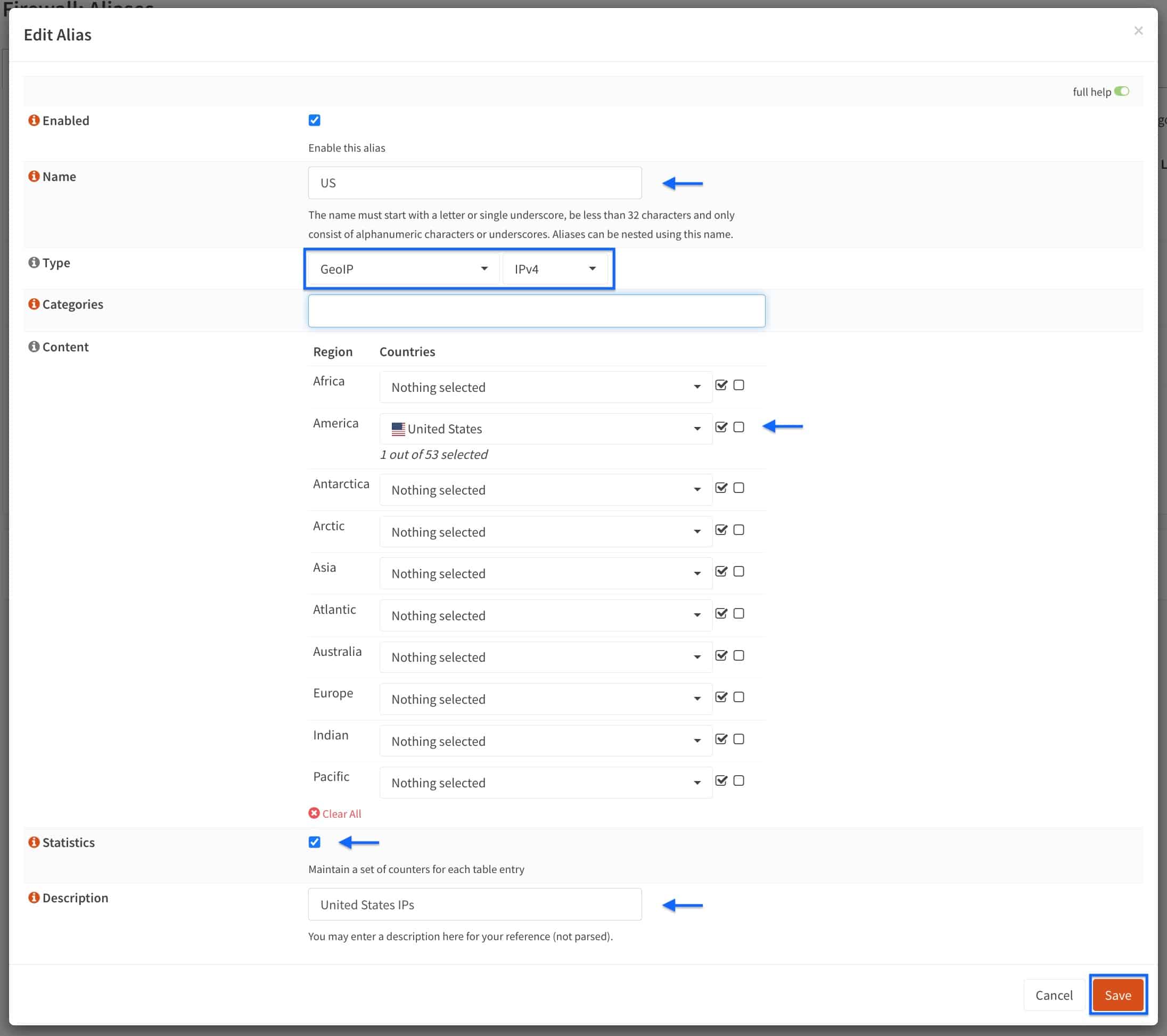This screenshot has width=1167, height=1036.
Task: Open the America countries dropdown showing United States
Action: [546, 429]
